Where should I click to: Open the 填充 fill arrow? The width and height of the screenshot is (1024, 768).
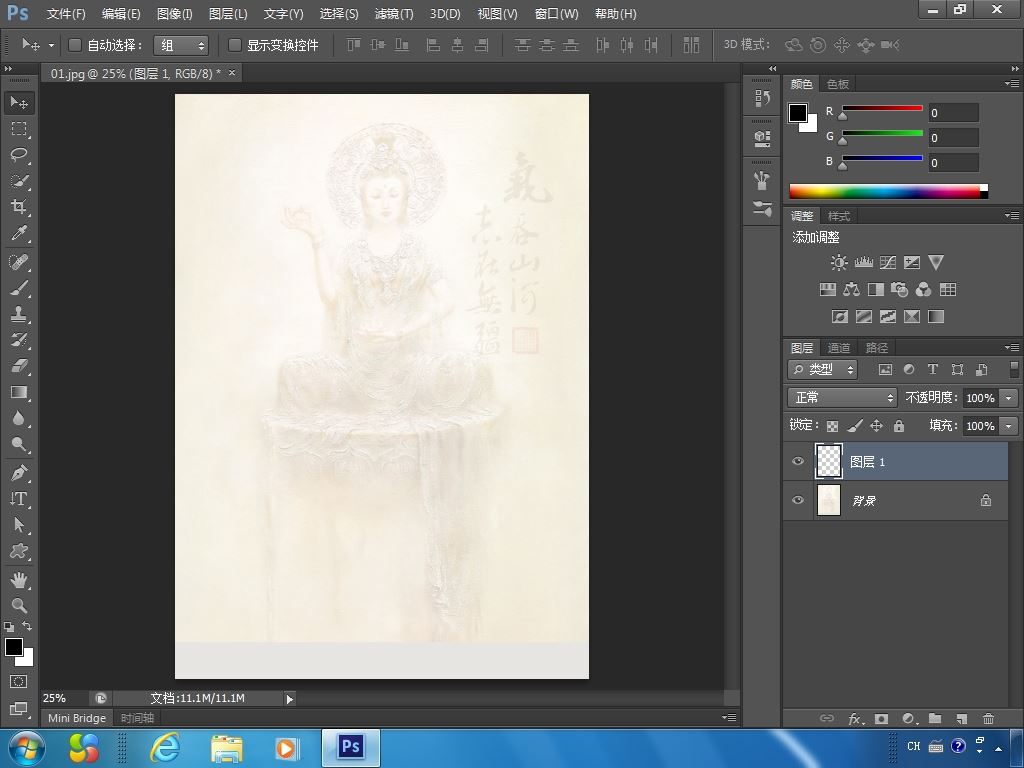pos(1009,426)
